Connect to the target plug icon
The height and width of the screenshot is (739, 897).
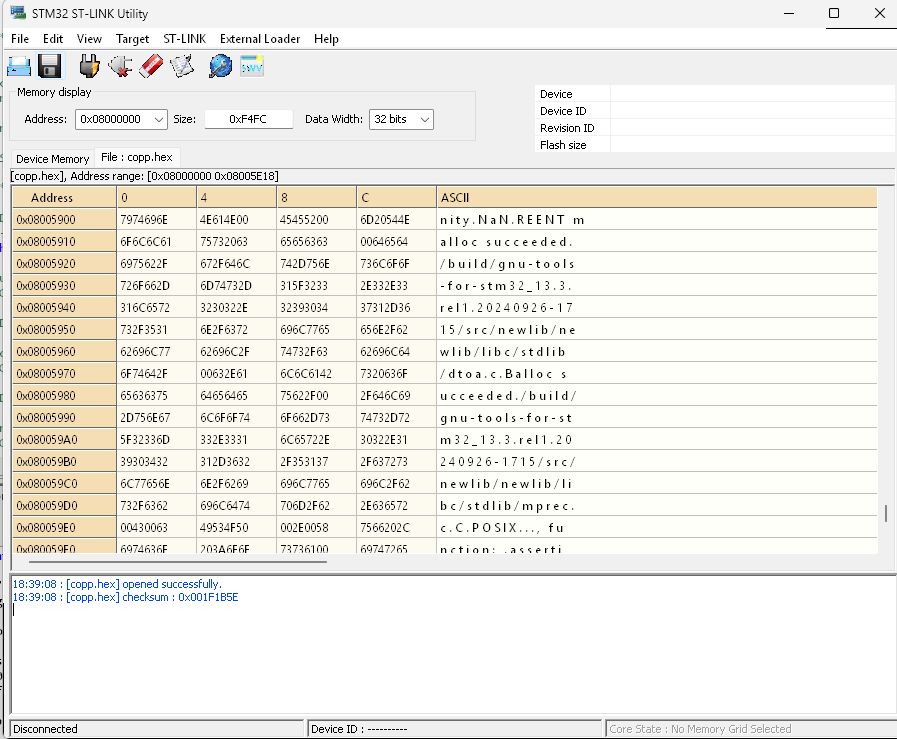click(x=90, y=66)
